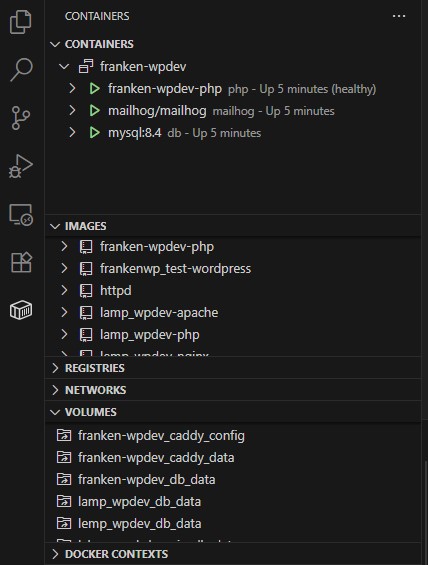
Task: Click volume icon for franken-wpdev_caddy_data
Action: (x=64, y=457)
